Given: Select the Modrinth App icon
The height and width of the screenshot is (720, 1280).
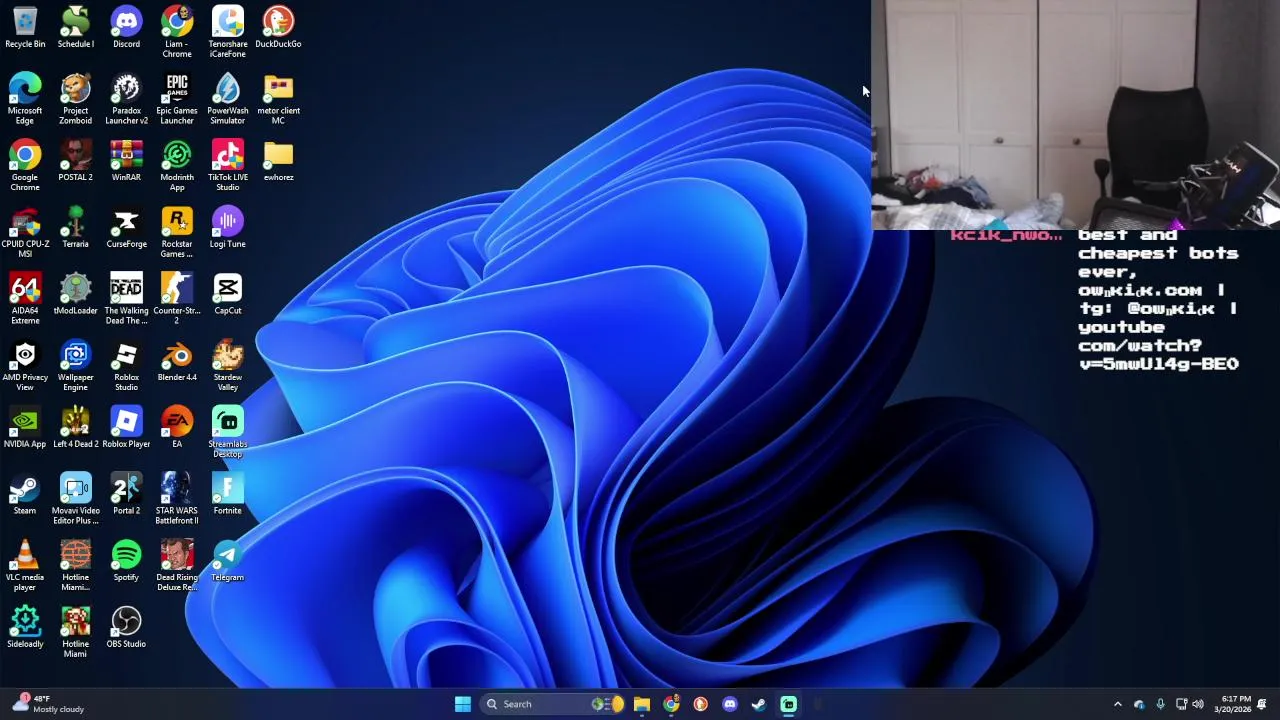Looking at the screenshot, I should (x=177, y=166).
